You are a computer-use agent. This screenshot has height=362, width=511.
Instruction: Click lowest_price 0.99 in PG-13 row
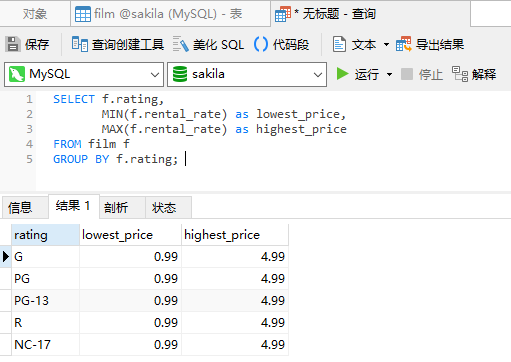point(130,301)
